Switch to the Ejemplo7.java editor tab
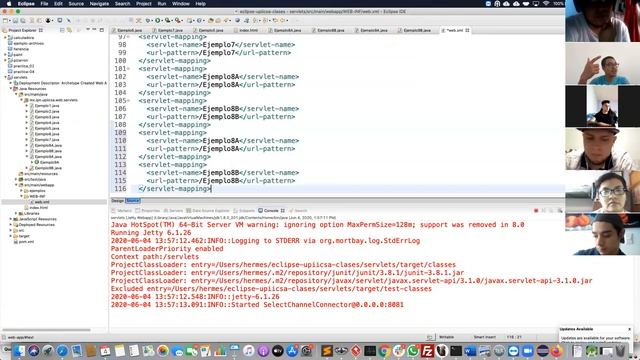 [x=168, y=30]
